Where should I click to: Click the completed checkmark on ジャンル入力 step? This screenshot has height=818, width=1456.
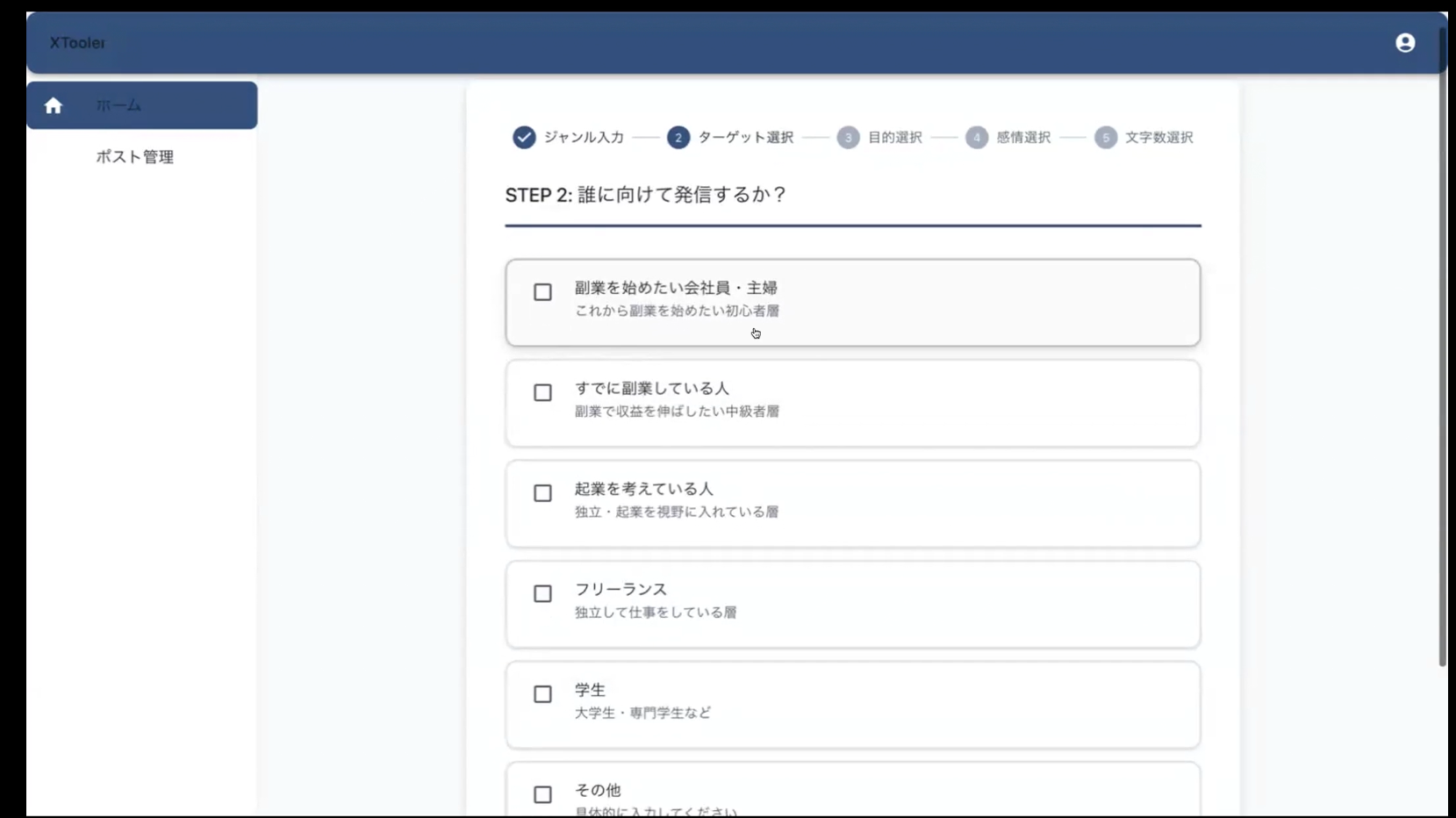pyautogui.click(x=523, y=138)
